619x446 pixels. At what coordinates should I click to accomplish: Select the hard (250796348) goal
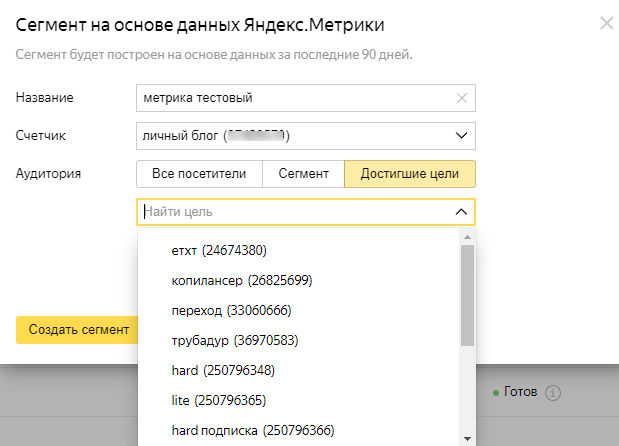pos(223,370)
